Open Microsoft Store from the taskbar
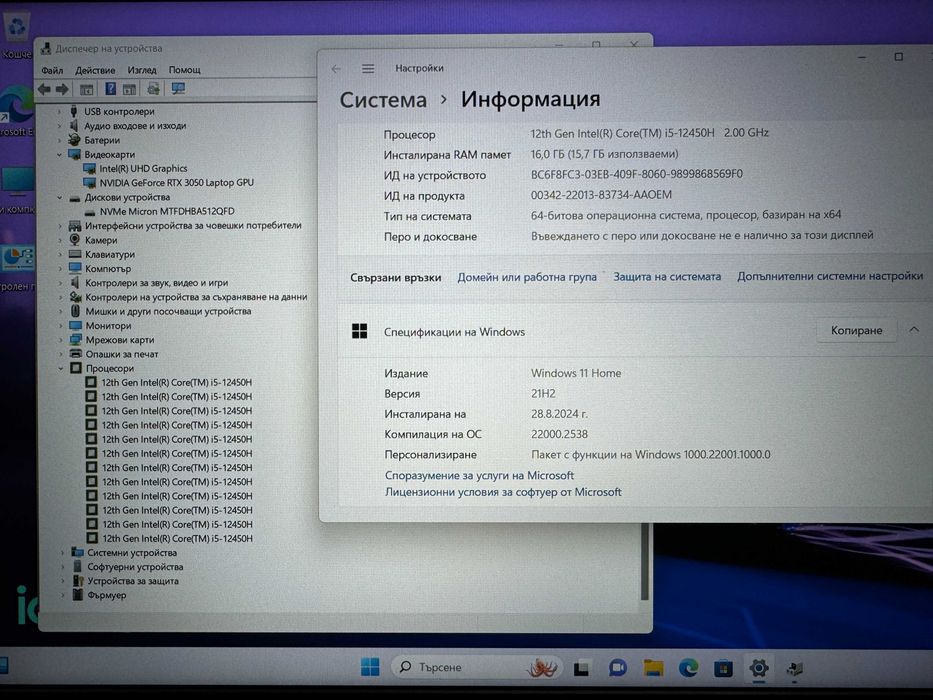Image resolution: width=933 pixels, height=700 pixels. tap(723, 668)
